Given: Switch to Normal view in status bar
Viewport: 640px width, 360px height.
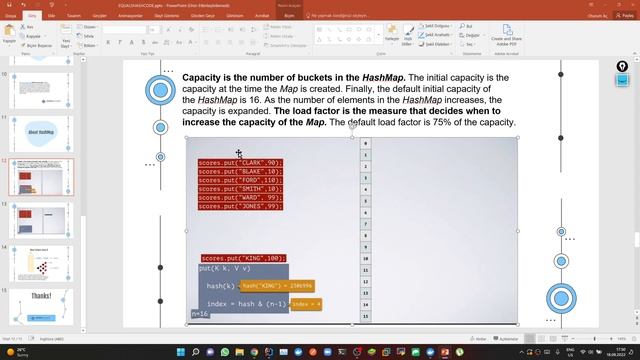Looking at the screenshot, I should pos(529,339).
